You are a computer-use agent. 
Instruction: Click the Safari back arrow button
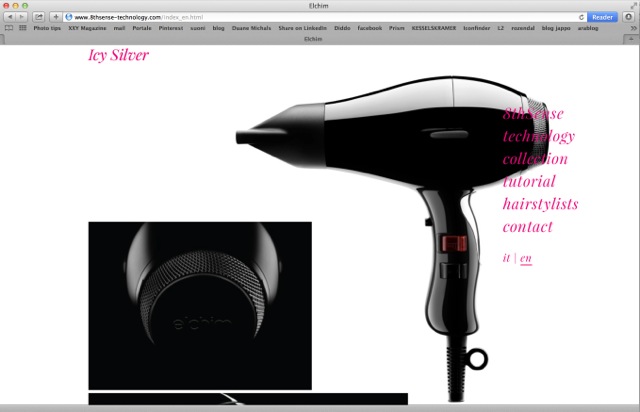[x=10, y=17]
